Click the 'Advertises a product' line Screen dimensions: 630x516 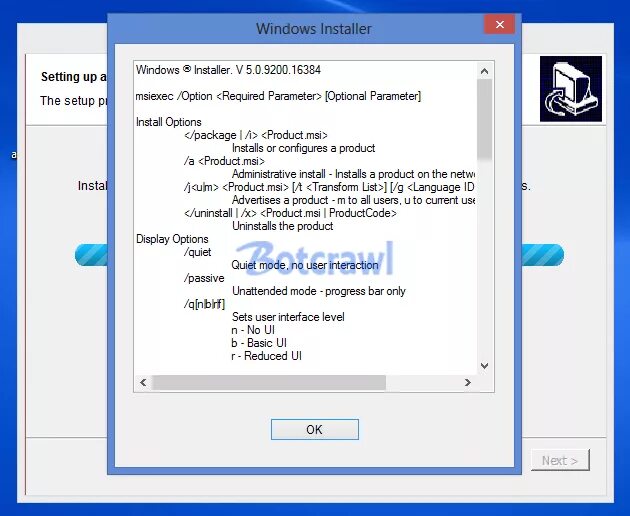pyautogui.click(x=354, y=200)
